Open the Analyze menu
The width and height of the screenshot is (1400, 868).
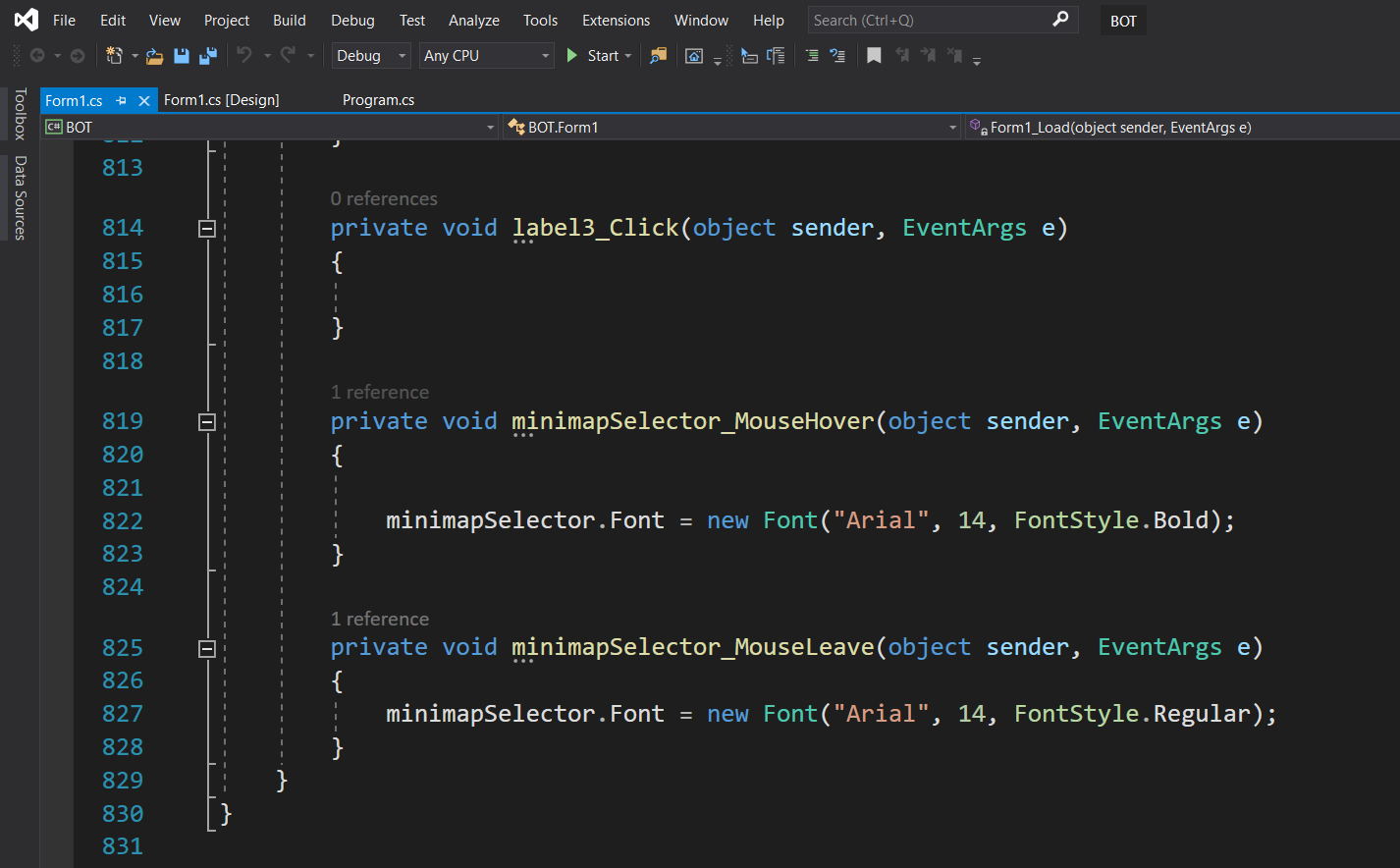click(474, 20)
